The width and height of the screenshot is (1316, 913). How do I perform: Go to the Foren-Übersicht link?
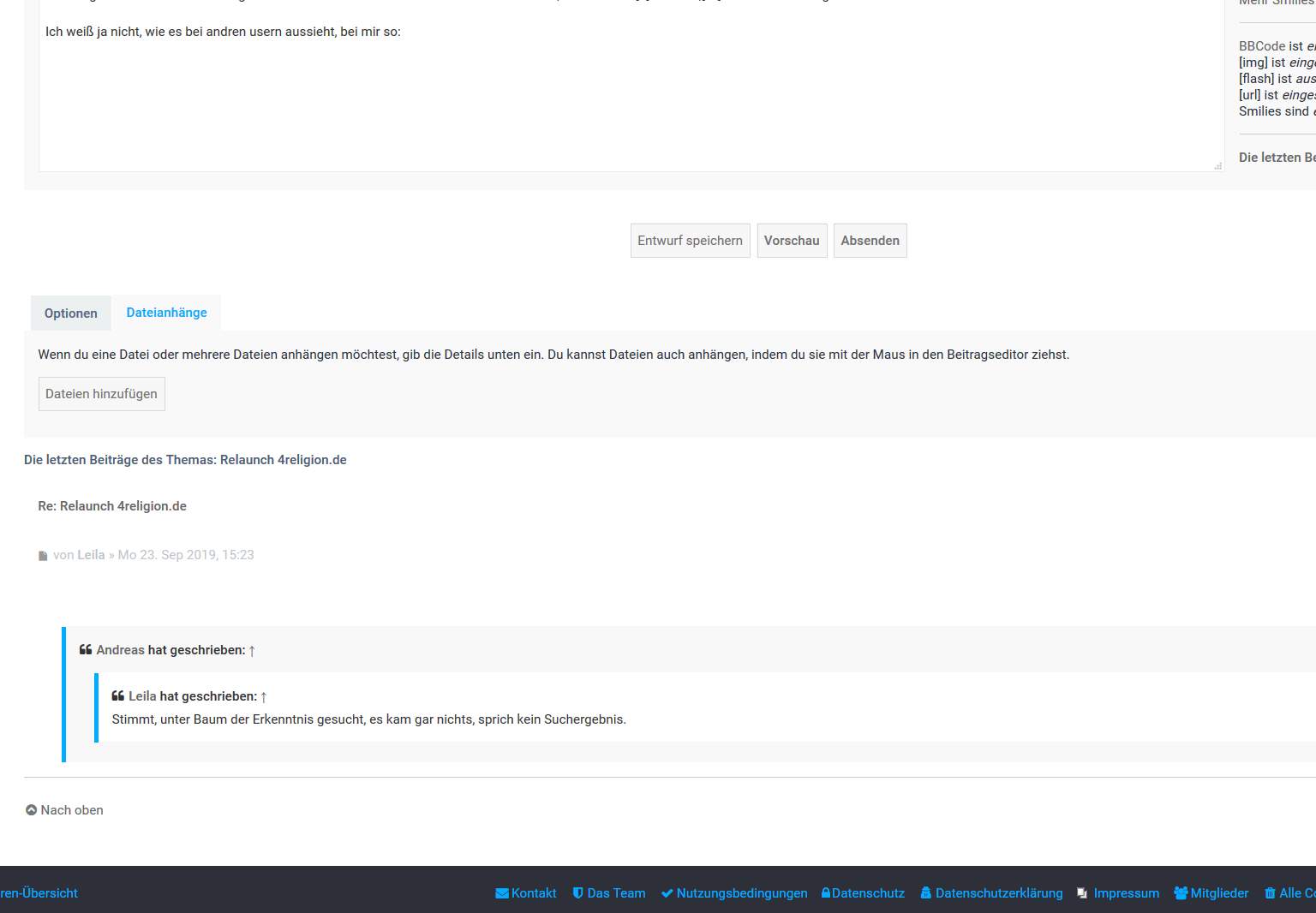pyautogui.click(x=39, y=893)
